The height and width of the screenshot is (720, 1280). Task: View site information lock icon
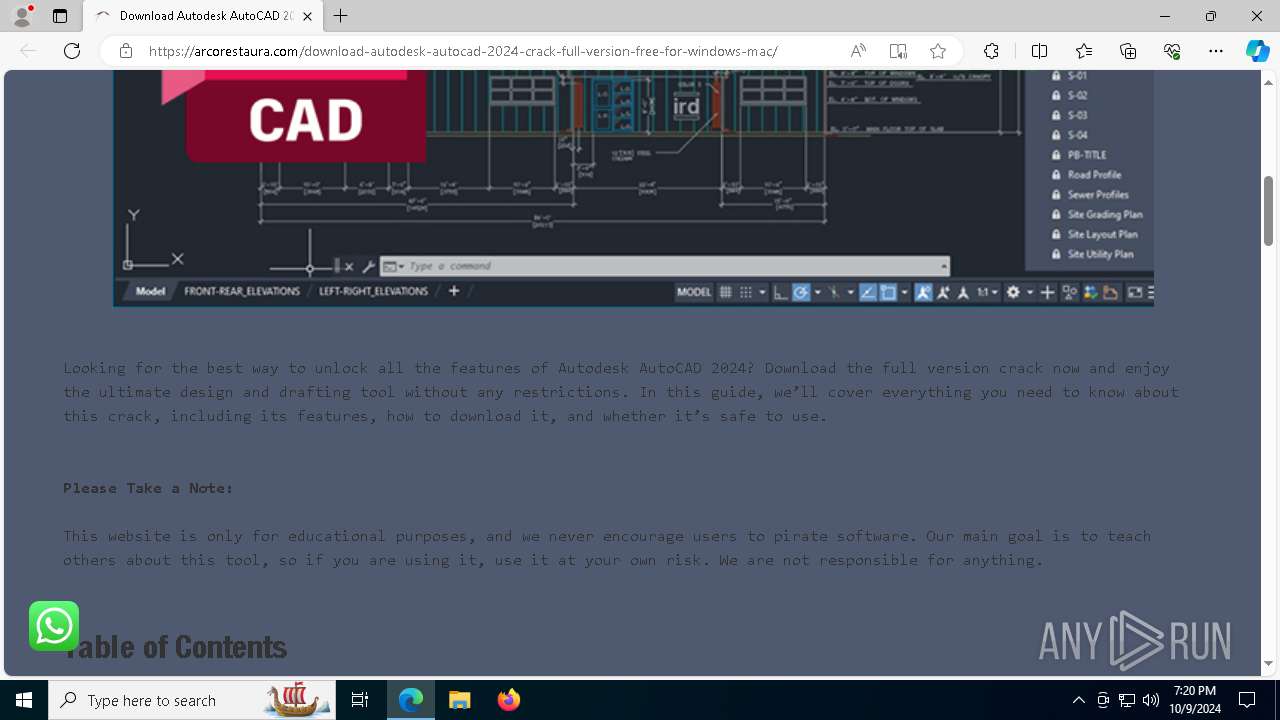coord(126,51)
